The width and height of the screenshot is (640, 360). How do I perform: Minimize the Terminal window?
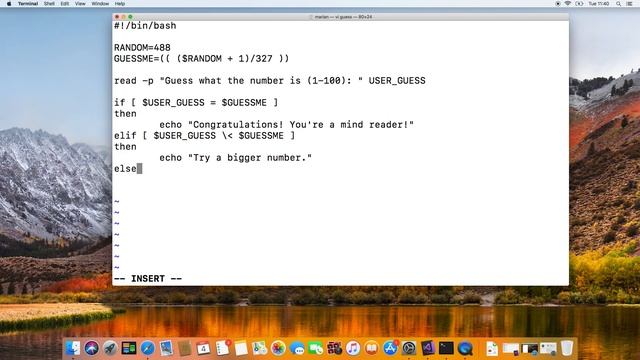click(124, 17)
